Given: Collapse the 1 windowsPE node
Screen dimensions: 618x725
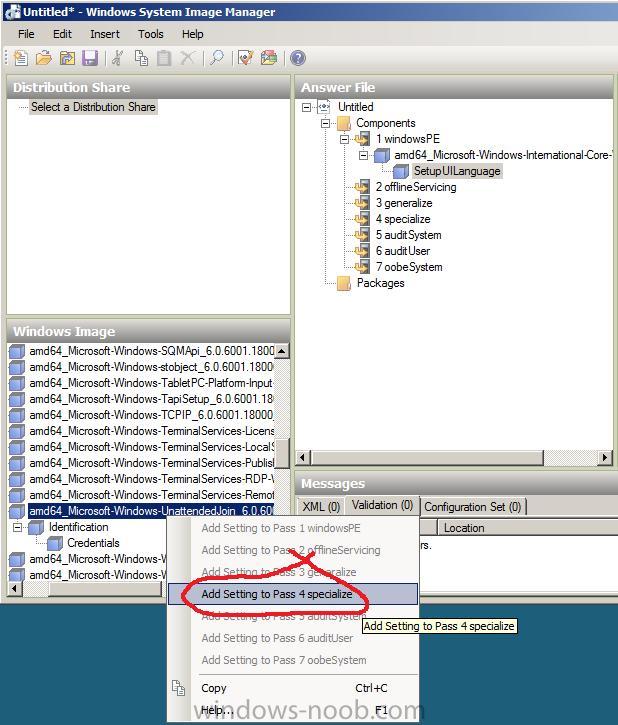Looking at the screenshot, I should pyautogui.click(x=344, y=139).
